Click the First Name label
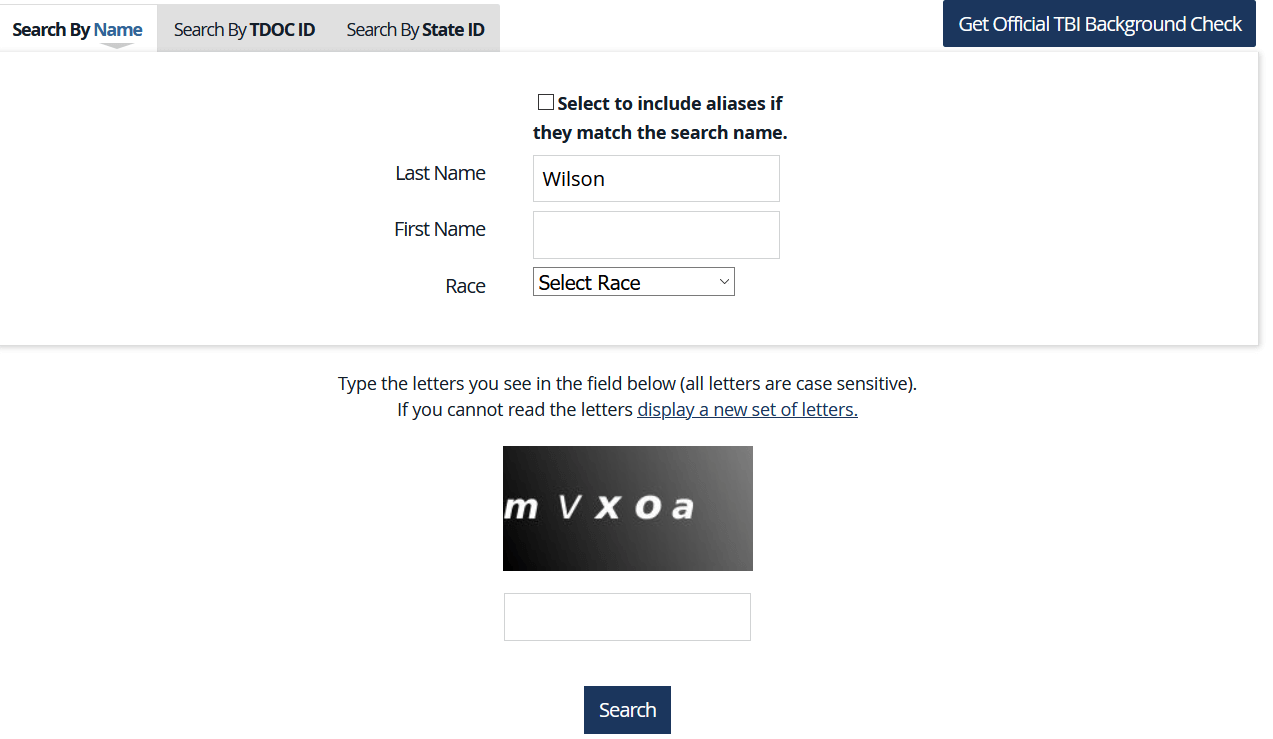 tap(440, 229)
